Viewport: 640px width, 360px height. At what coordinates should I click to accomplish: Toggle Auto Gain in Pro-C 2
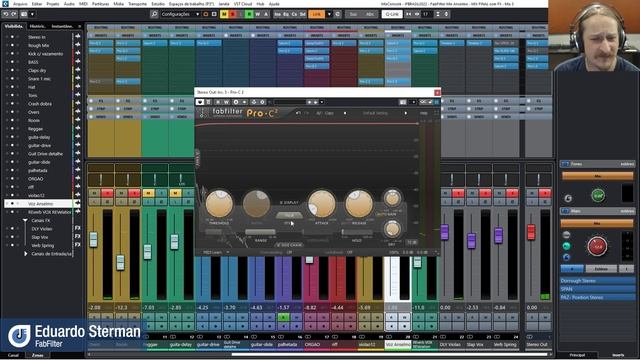(x=386, y=214)
